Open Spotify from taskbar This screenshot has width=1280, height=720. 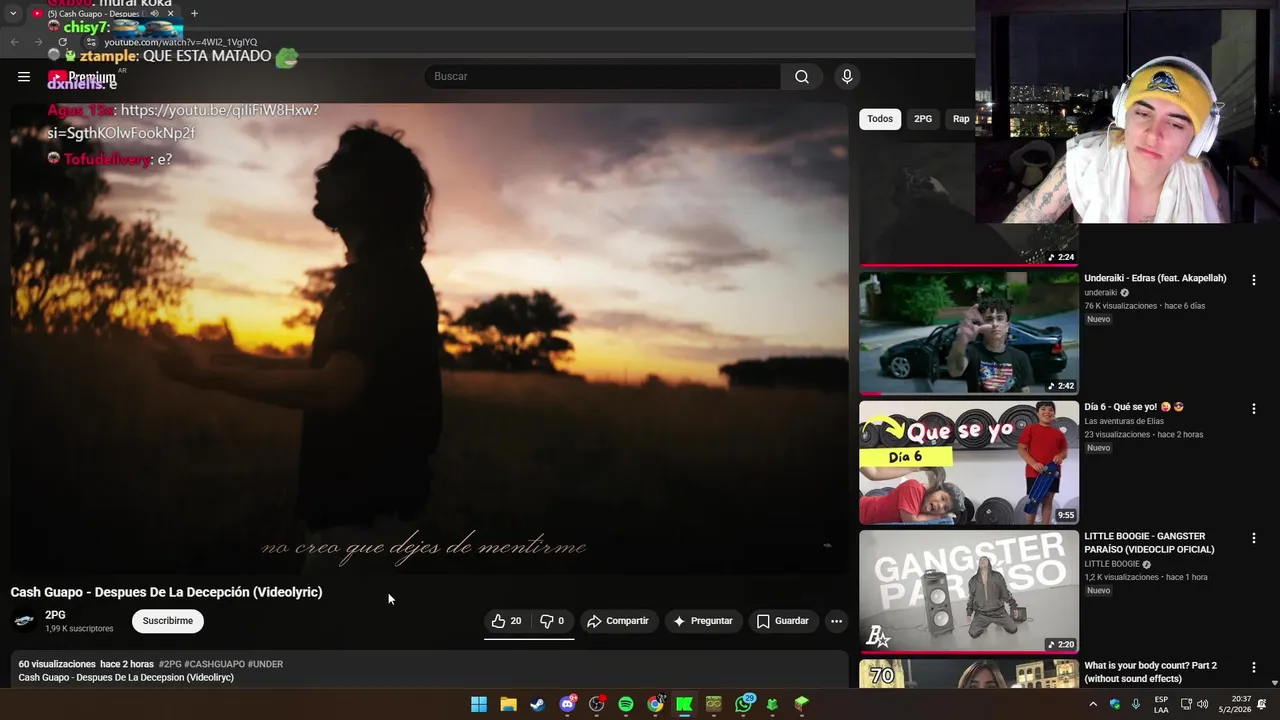pos(626,704)
